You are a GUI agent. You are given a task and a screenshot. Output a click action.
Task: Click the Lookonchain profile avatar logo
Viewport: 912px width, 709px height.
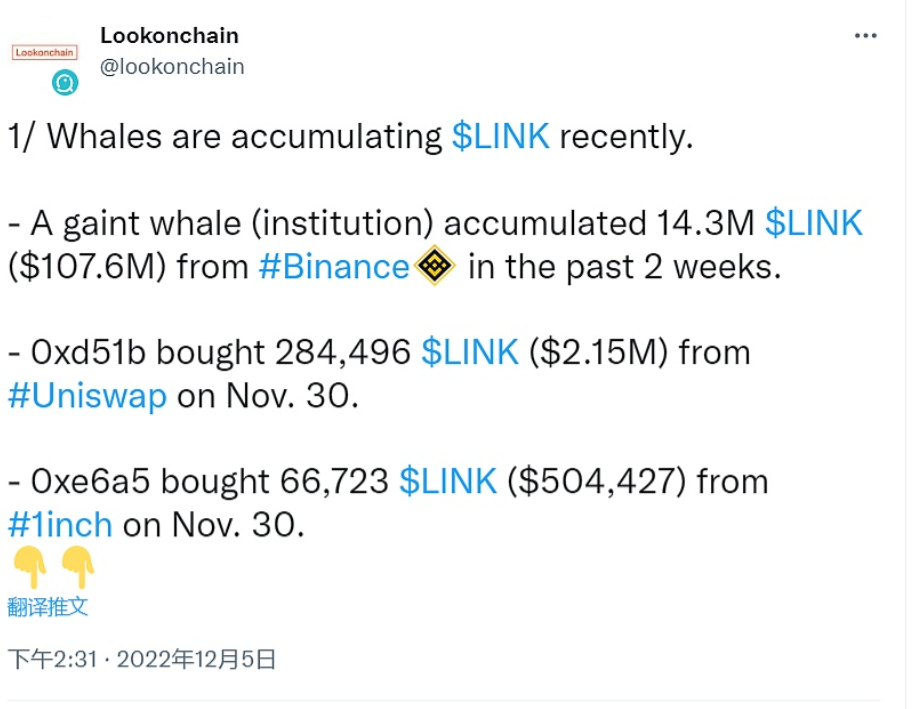[x=44, y=52]
